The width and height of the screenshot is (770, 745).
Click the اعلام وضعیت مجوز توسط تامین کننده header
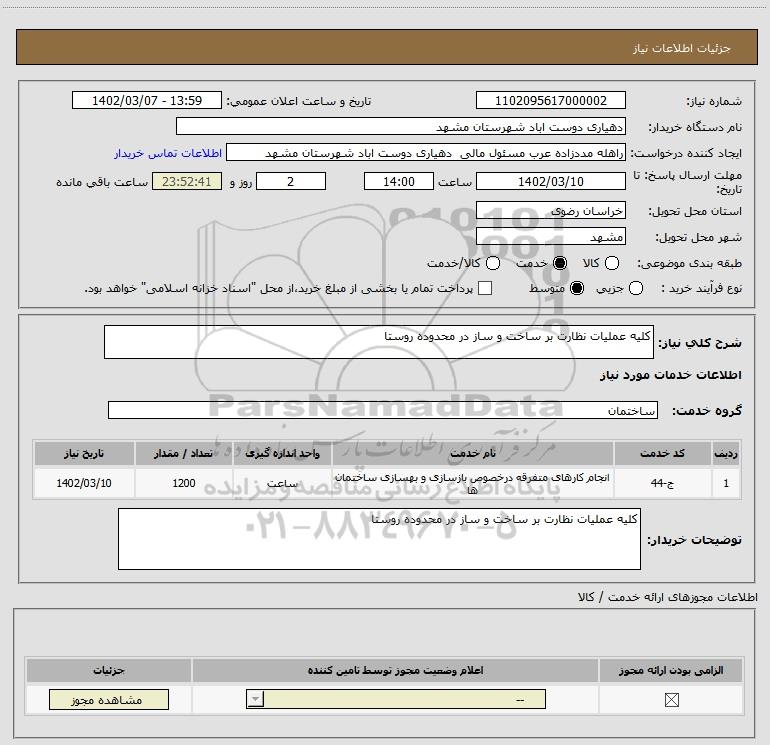click(x=395, y=670)
